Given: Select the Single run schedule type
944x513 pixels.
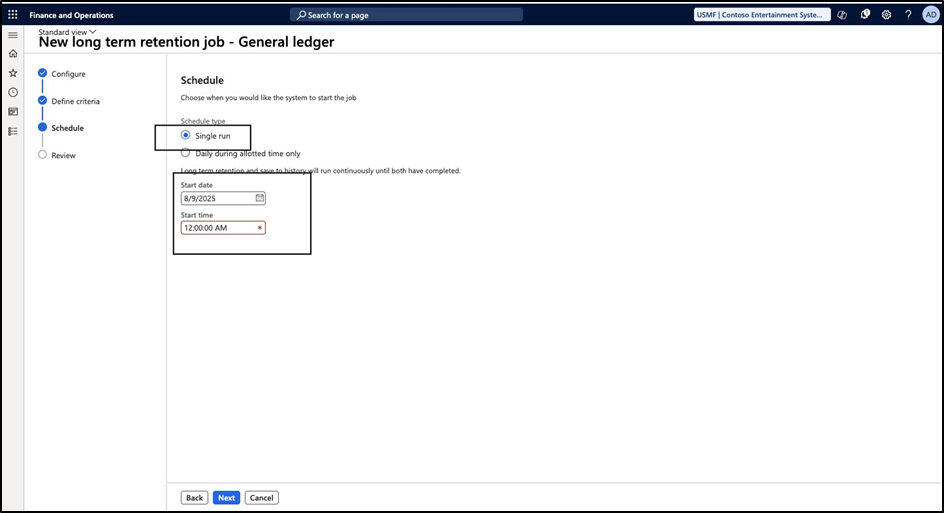Looking at the screenshot, I should pyautogui.click(x=186, y=135).
